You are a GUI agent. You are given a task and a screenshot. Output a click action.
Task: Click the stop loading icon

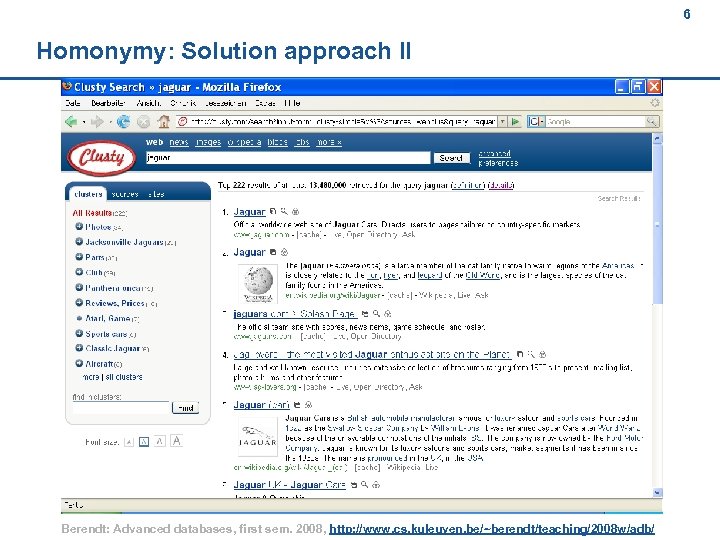pos(143,122)
